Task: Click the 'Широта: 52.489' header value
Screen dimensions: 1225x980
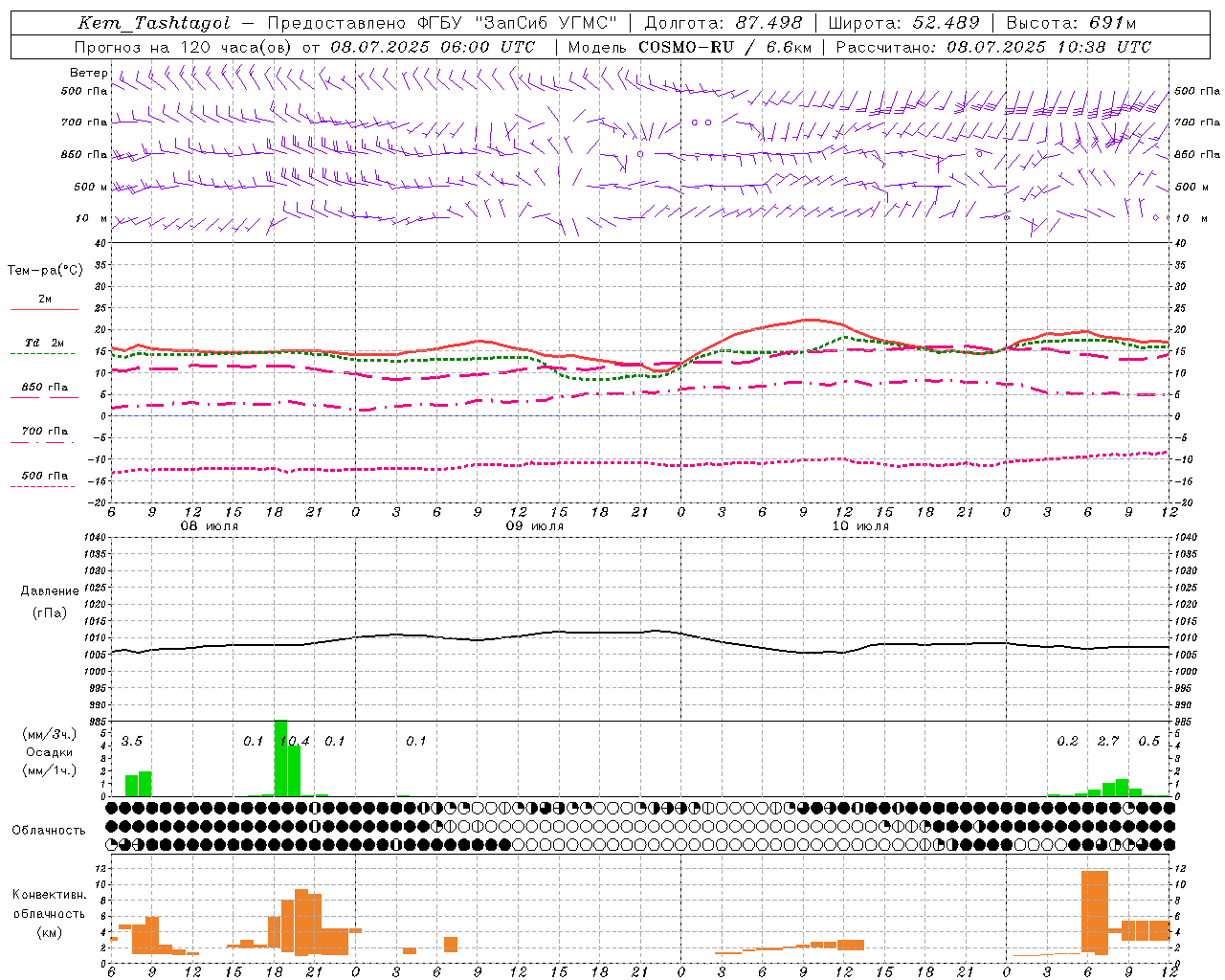Action: [904, 24]
